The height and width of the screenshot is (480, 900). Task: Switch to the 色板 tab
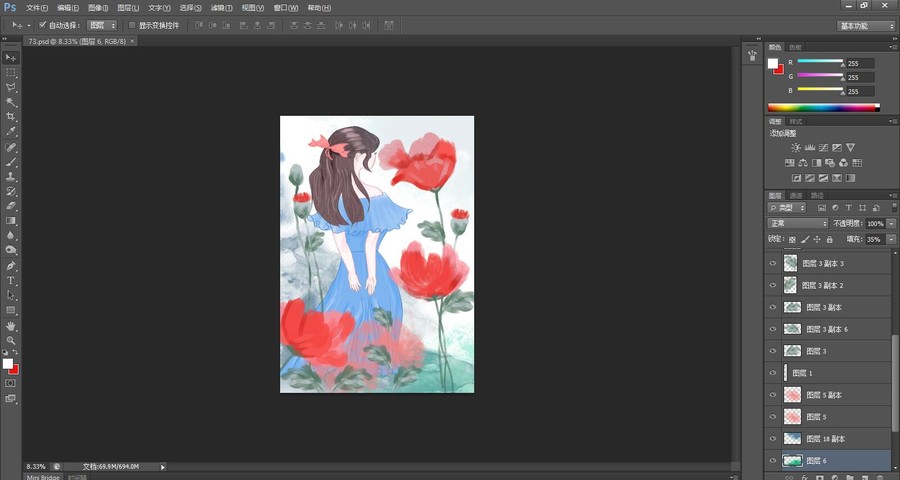(x=795, y=47)
